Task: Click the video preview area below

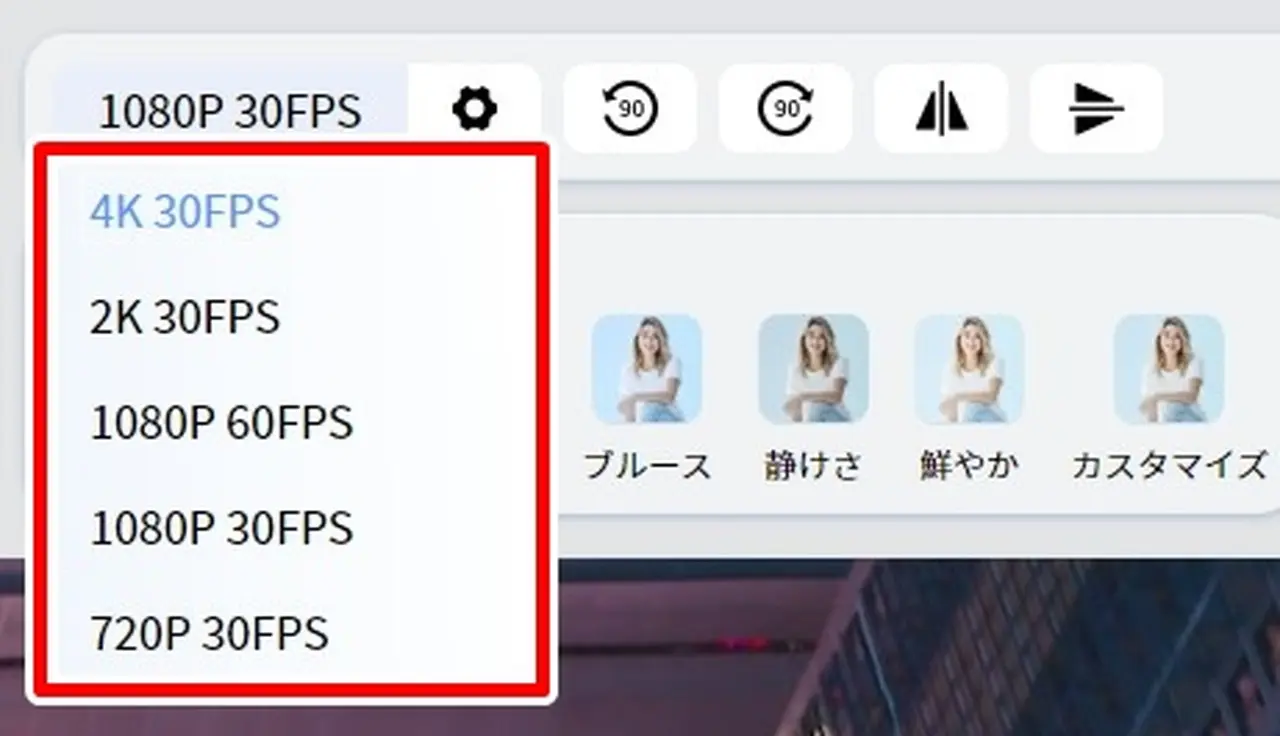Action: [900, 650]
